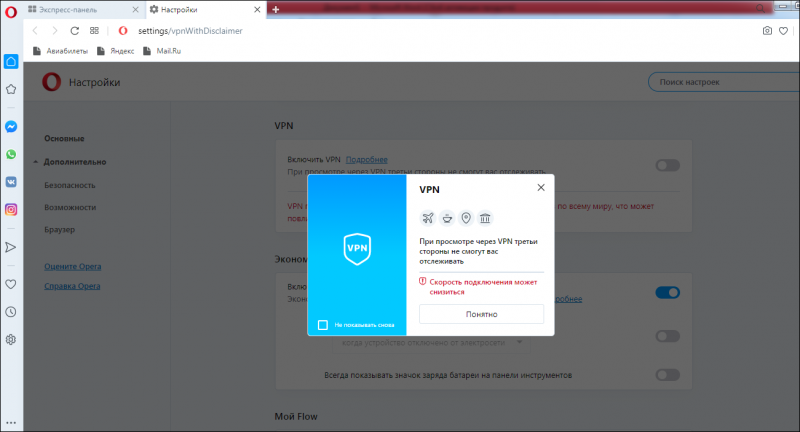The width and height of the screenshot is (800, 432).
Task: Toggle the battery saver enabled switch
Action: [x=667, y=292]
